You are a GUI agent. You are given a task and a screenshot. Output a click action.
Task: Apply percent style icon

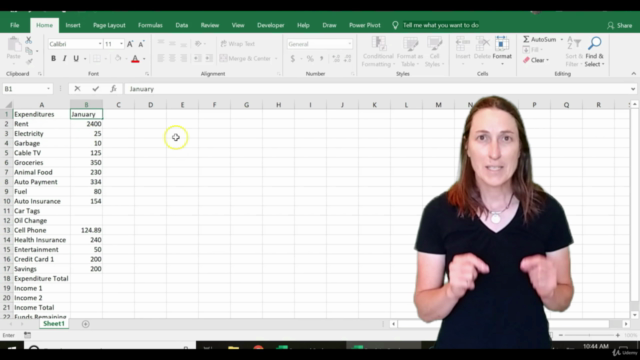310,59
